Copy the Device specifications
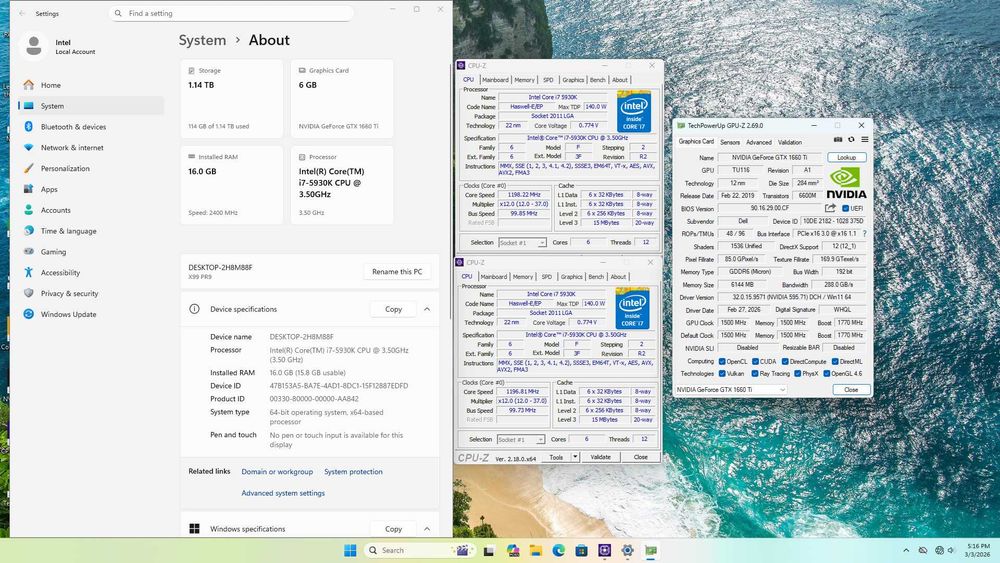The height and width of the screenshot is (563, 1000). tap(393, 309)
